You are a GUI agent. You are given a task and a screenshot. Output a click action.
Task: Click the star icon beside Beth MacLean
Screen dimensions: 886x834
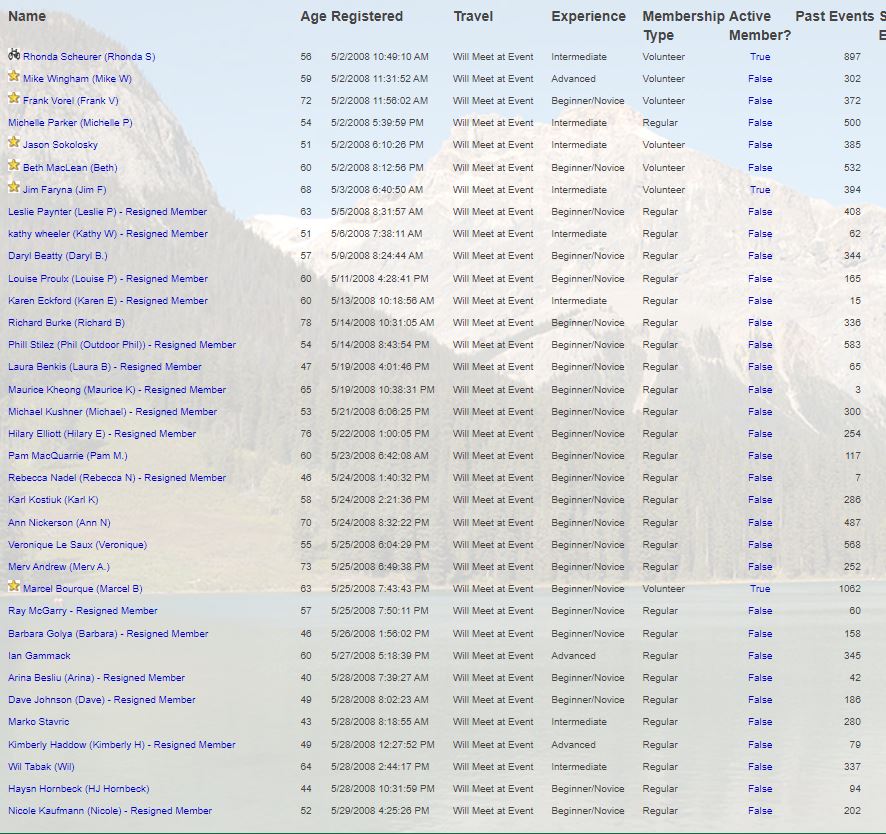[x=14, y=166]
